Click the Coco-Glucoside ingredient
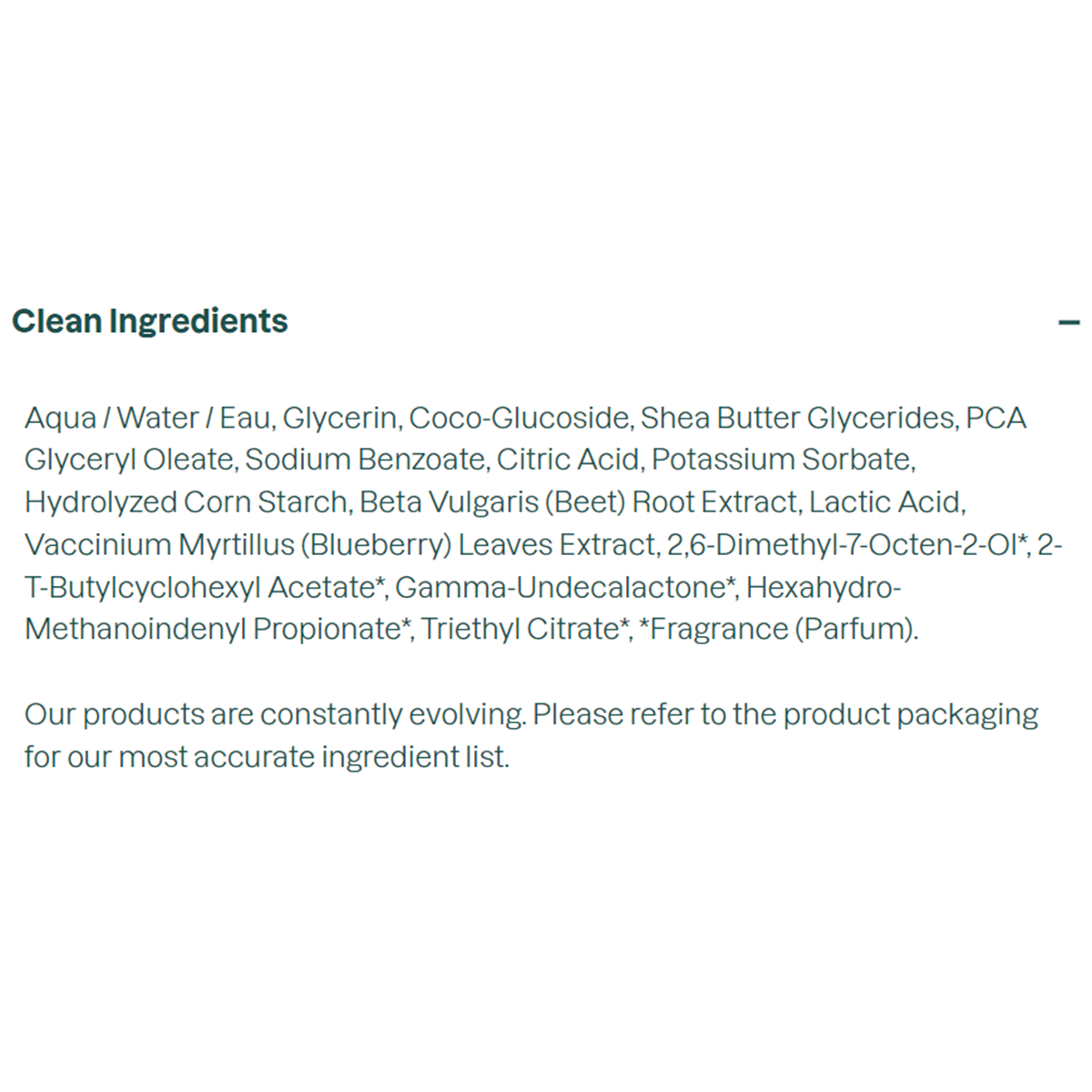This screenshot has width=1092, height=1092. click(519, 418)
